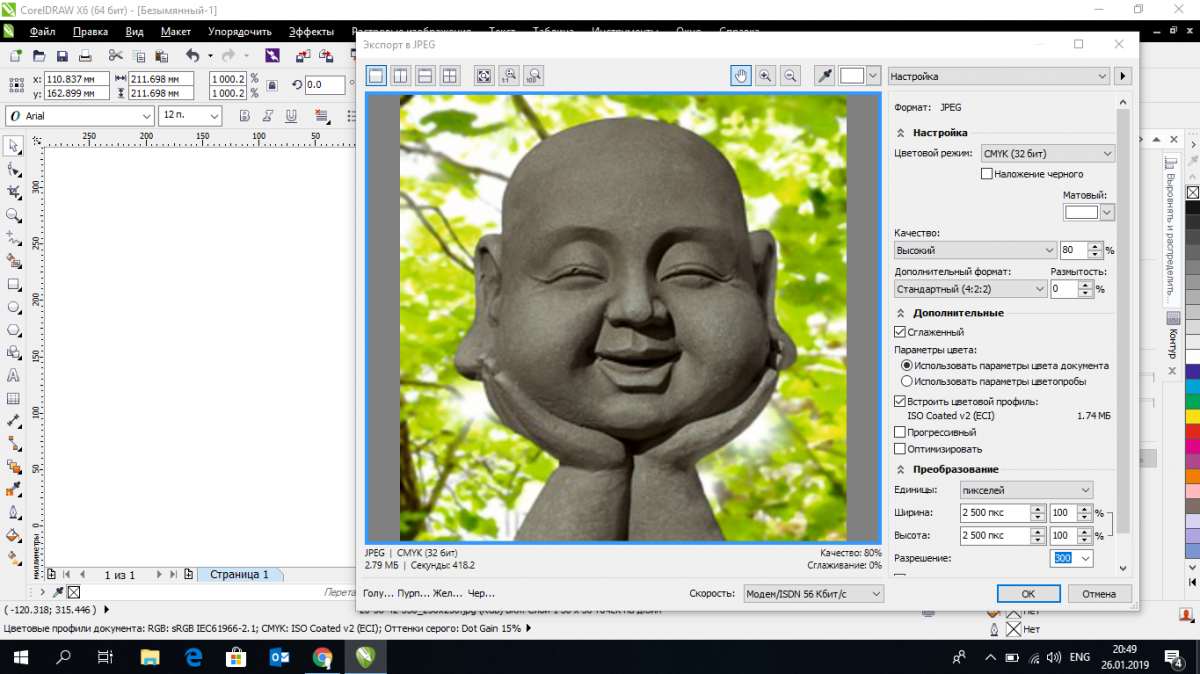The image size is (1200, 674).
Task: Open the Эффекты menu
Action: 312,31
